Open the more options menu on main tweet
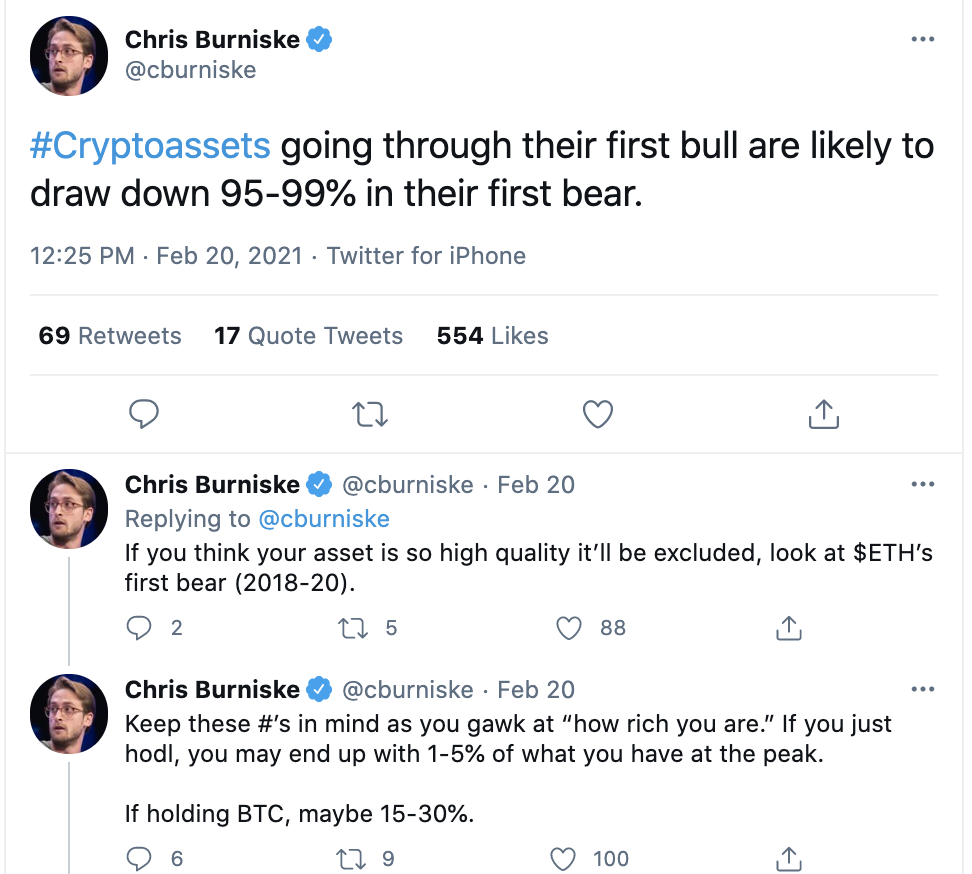The height and width of the screenshot is (874, 972). pos(922,39)
